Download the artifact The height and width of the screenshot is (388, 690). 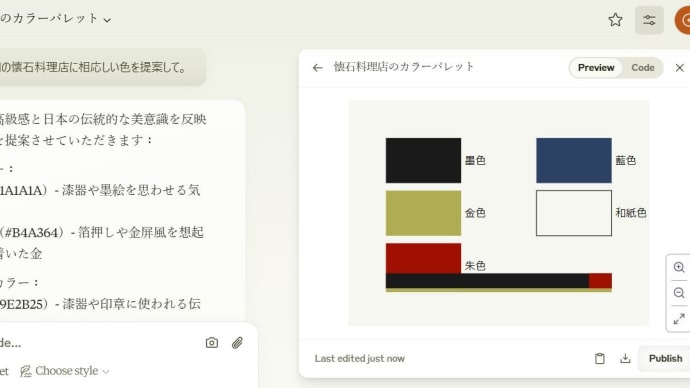625,359
